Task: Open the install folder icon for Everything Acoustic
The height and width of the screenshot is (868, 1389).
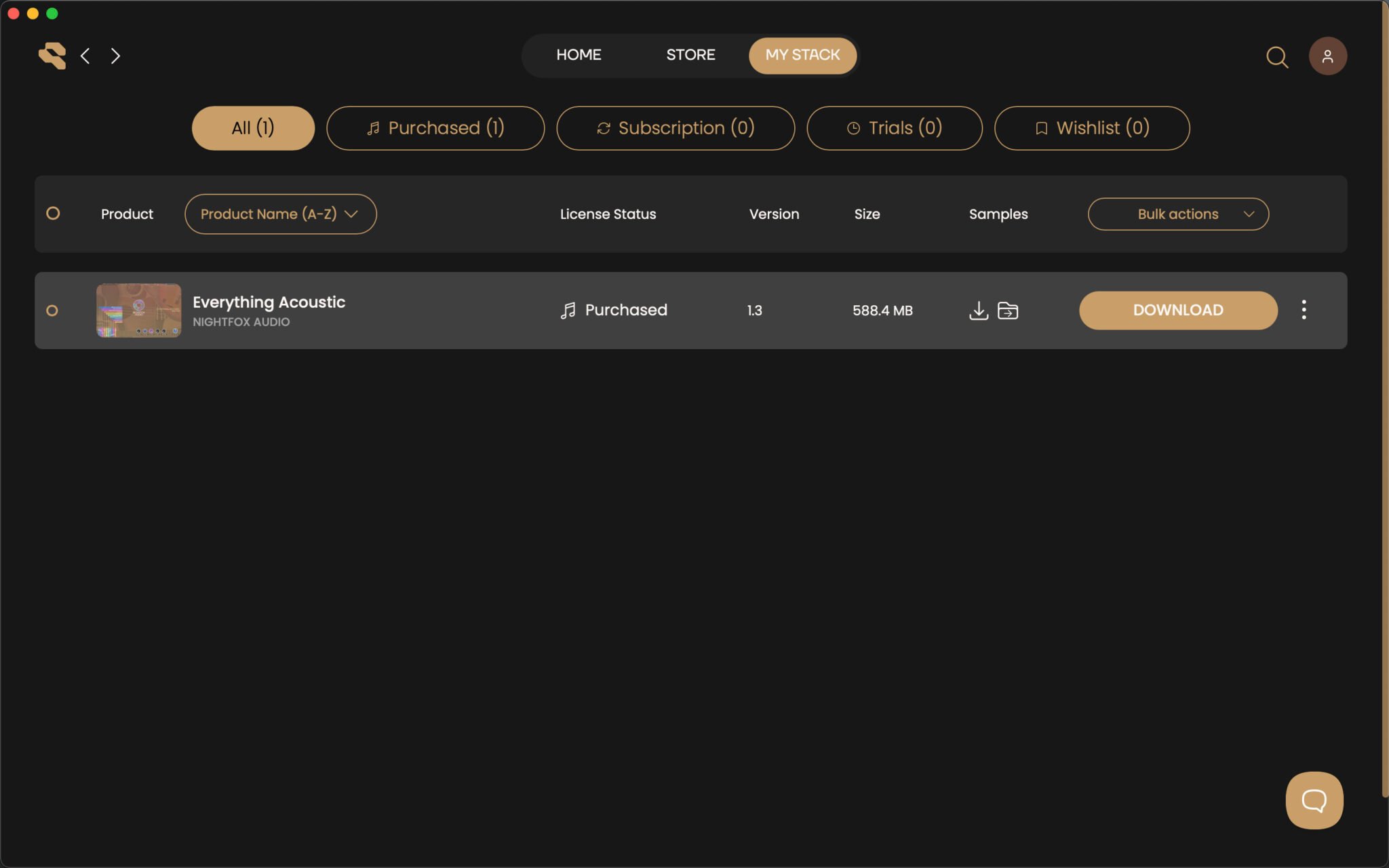Action: pos(1009,310)
